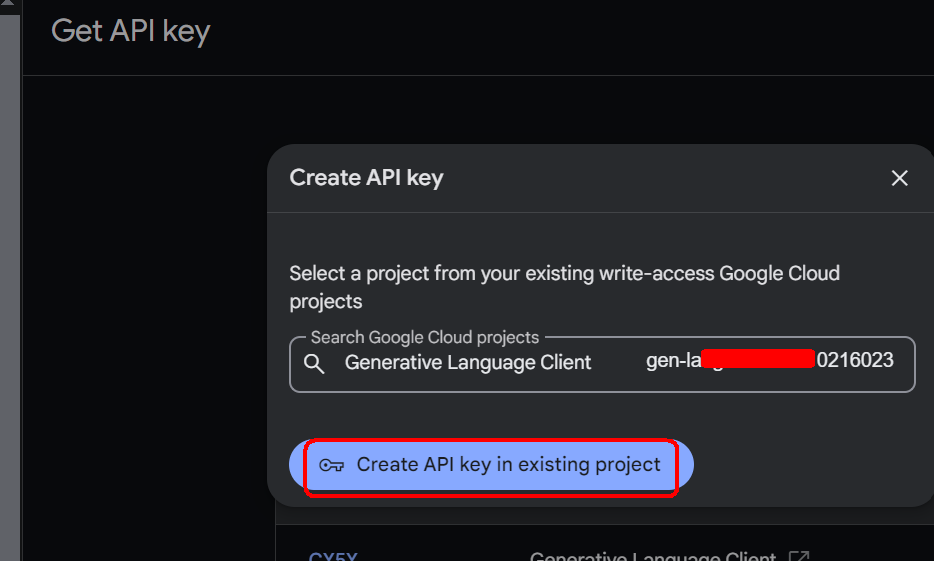
Task: Click the empty dialog area right of create button
Action: tap(804, 465)
